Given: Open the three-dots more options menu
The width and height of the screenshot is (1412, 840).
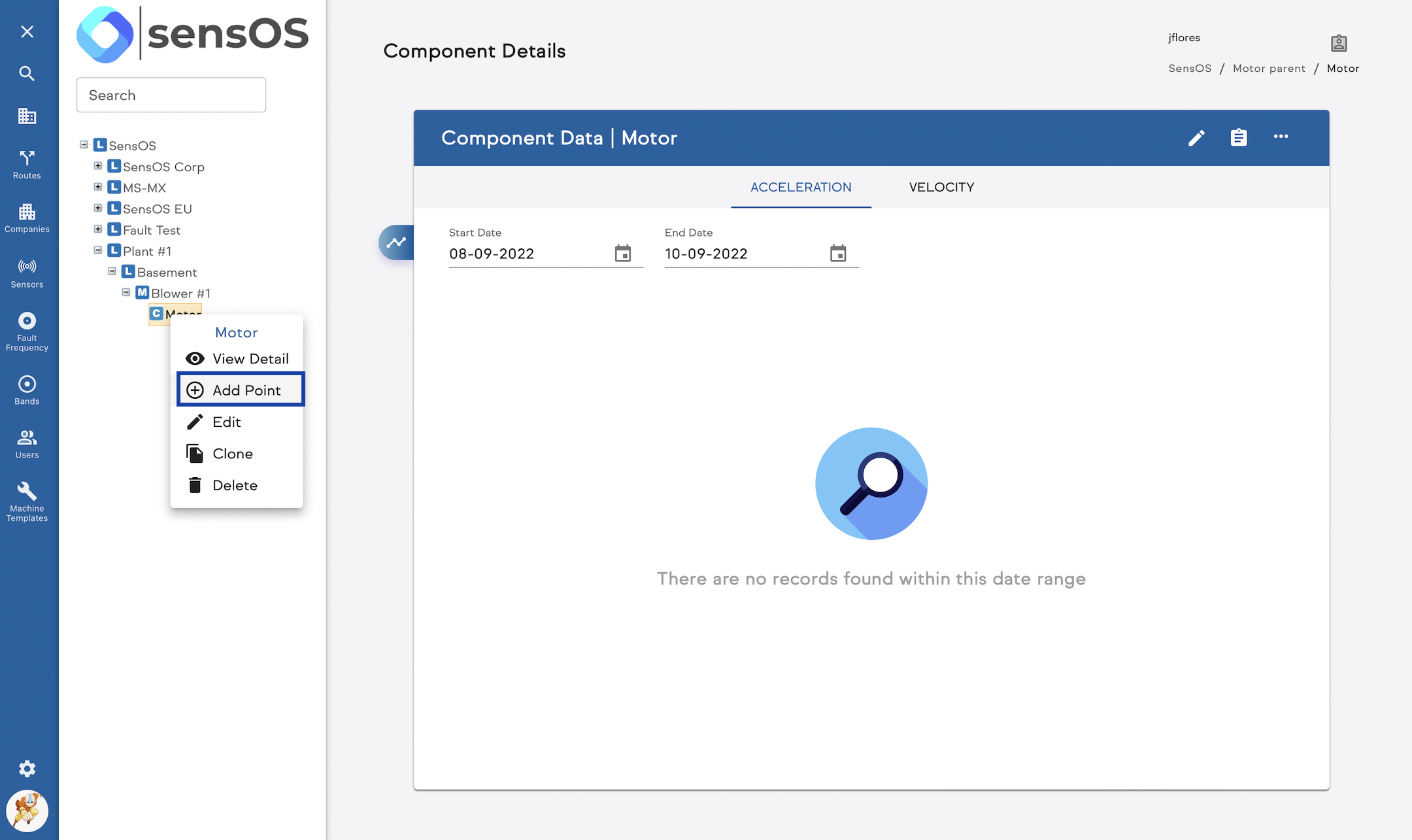Looking at the screenshot, I should [1281, 137].
